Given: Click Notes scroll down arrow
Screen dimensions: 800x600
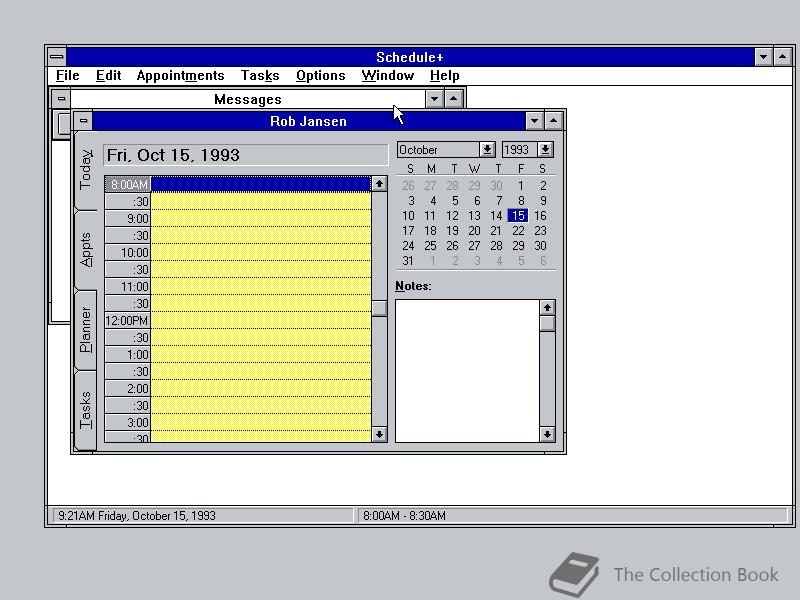Looking at the screenshot, I should pyautogui.click(x=547, y=434).
